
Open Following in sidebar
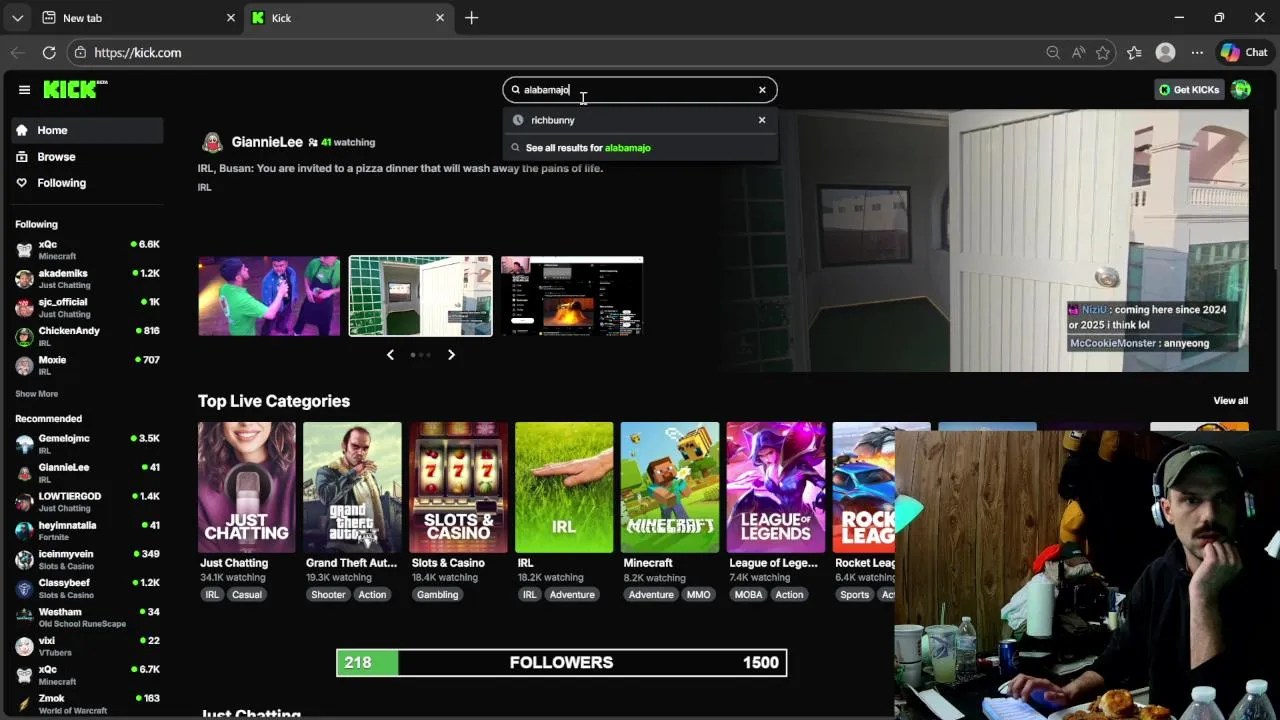pyautogui.click(x=87, y=183)
